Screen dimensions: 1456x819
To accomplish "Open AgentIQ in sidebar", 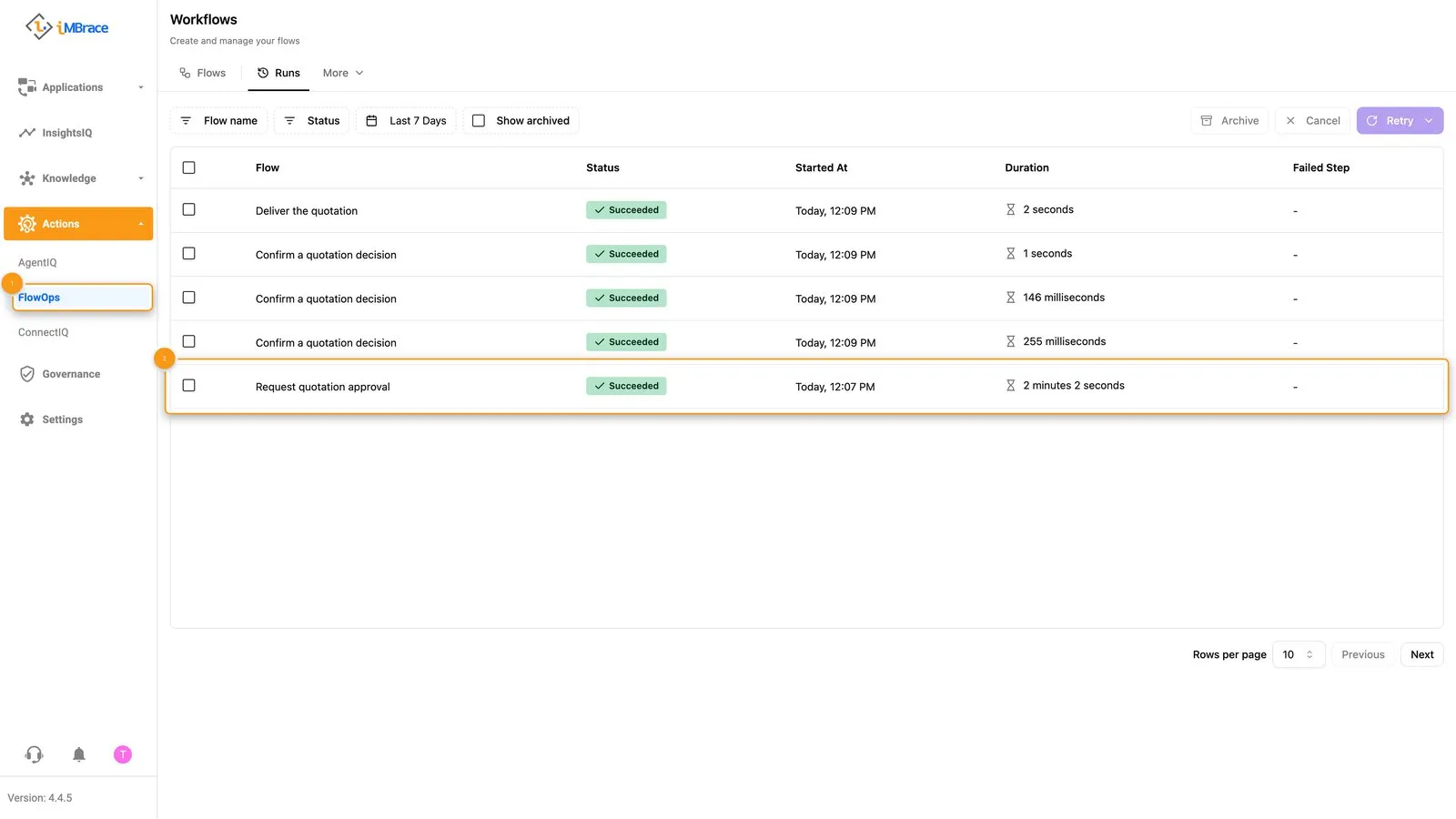I will pos(37,263).
